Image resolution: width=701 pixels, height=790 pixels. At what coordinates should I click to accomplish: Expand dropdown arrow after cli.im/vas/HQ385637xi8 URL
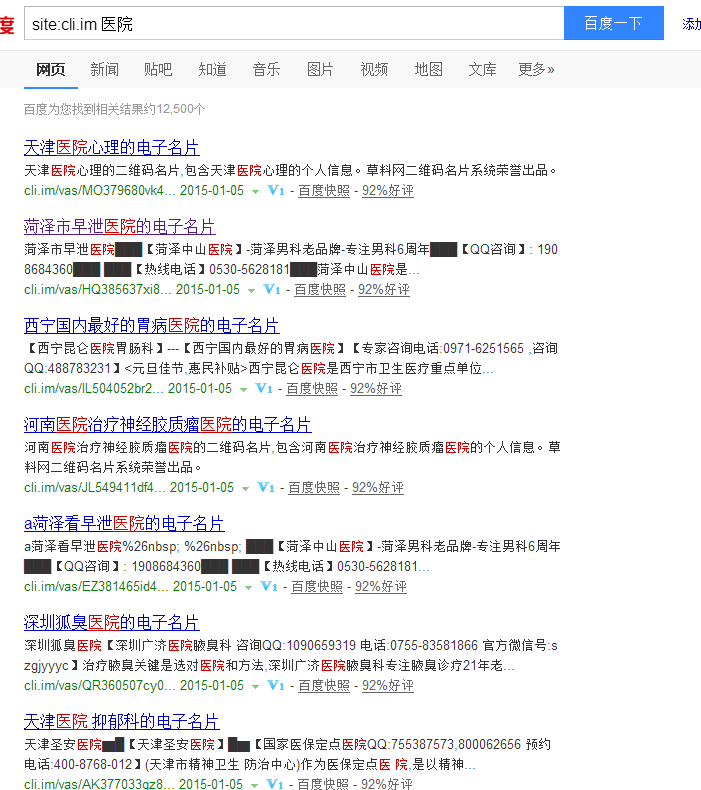[251, 291]
